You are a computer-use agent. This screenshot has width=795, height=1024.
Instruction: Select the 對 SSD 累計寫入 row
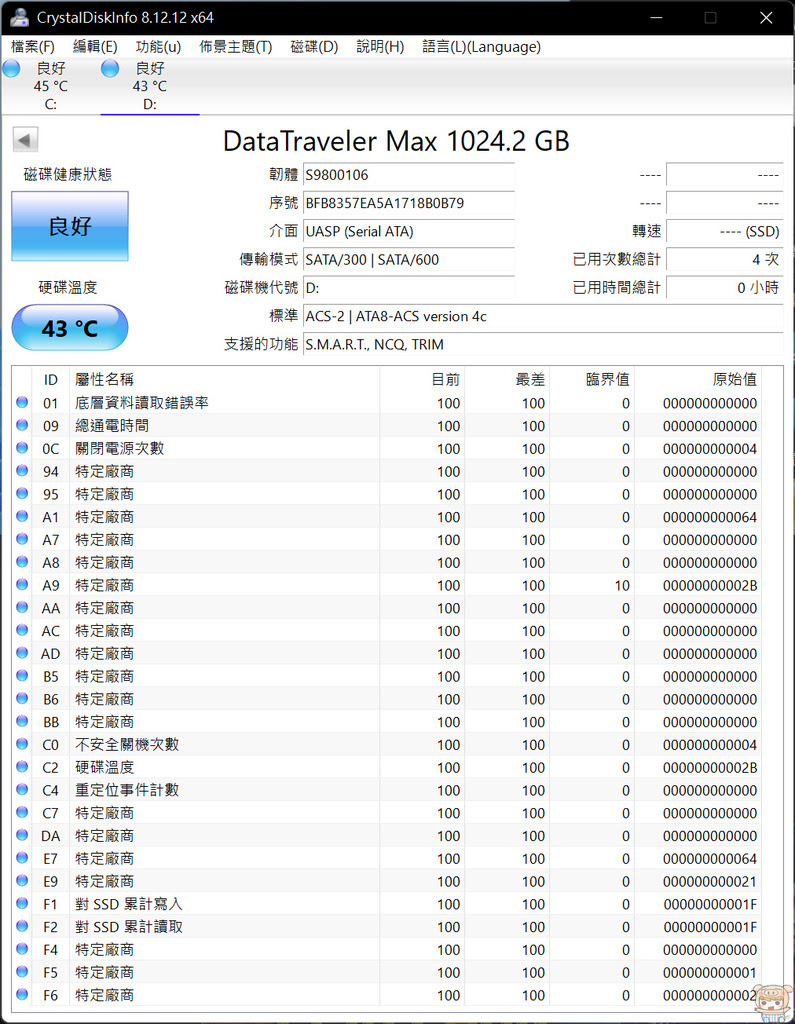[387, 904]
